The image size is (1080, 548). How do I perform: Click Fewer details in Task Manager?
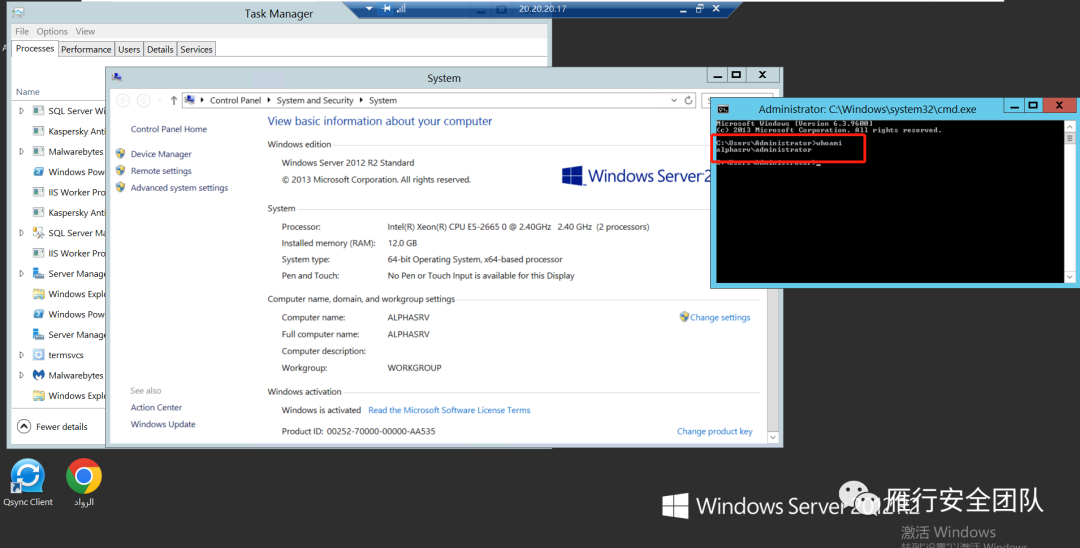[62, 427]
